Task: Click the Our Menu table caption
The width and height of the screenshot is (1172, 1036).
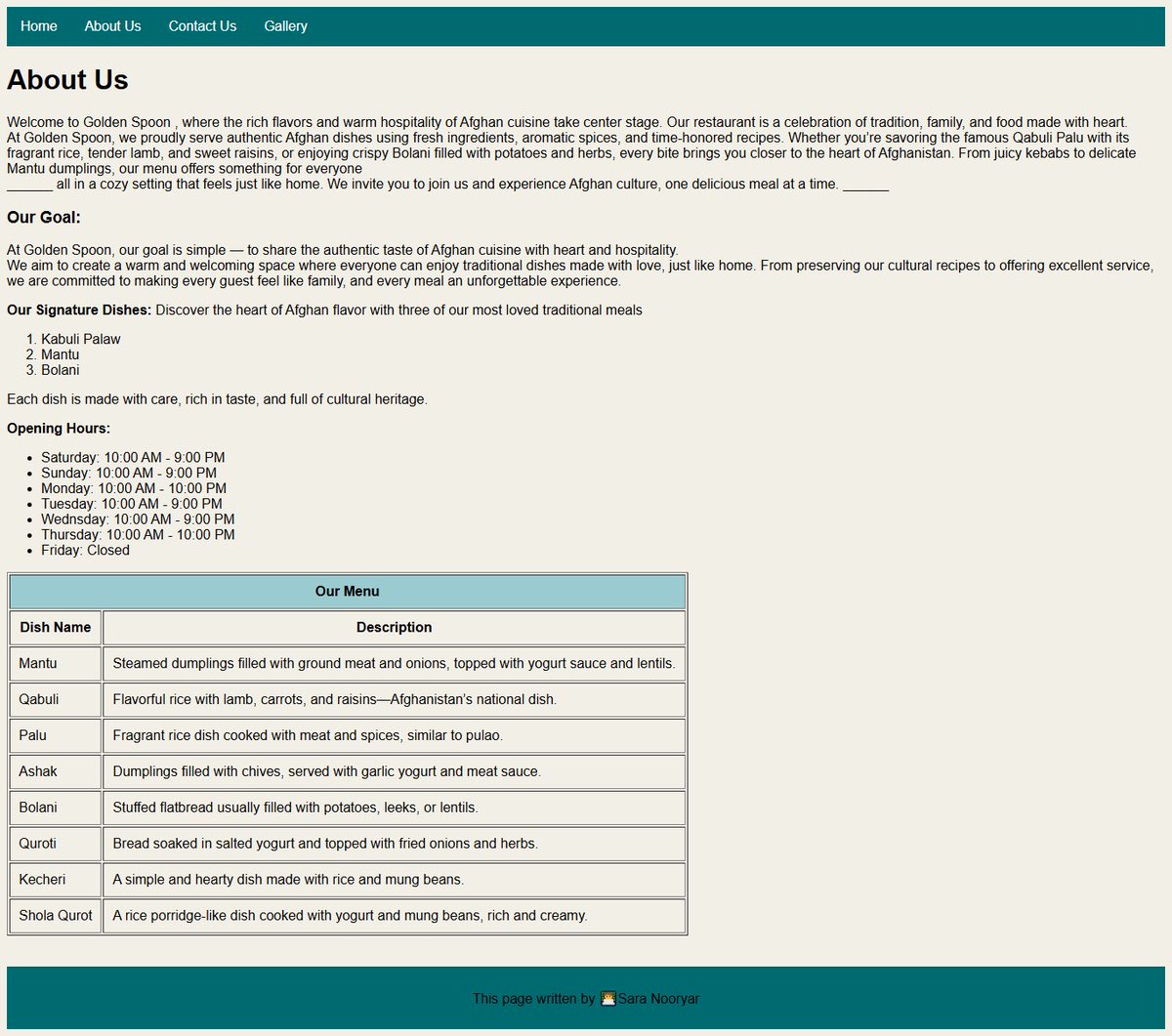Action: click(348, 592)
